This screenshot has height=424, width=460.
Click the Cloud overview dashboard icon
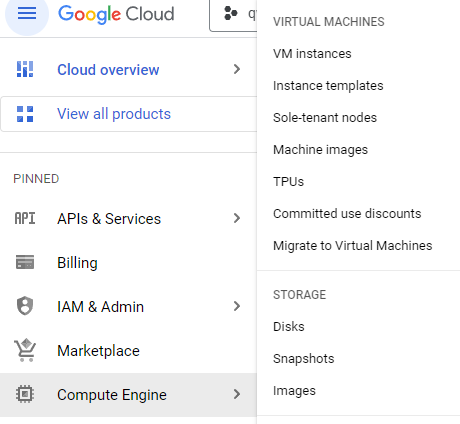coord(25,69)
